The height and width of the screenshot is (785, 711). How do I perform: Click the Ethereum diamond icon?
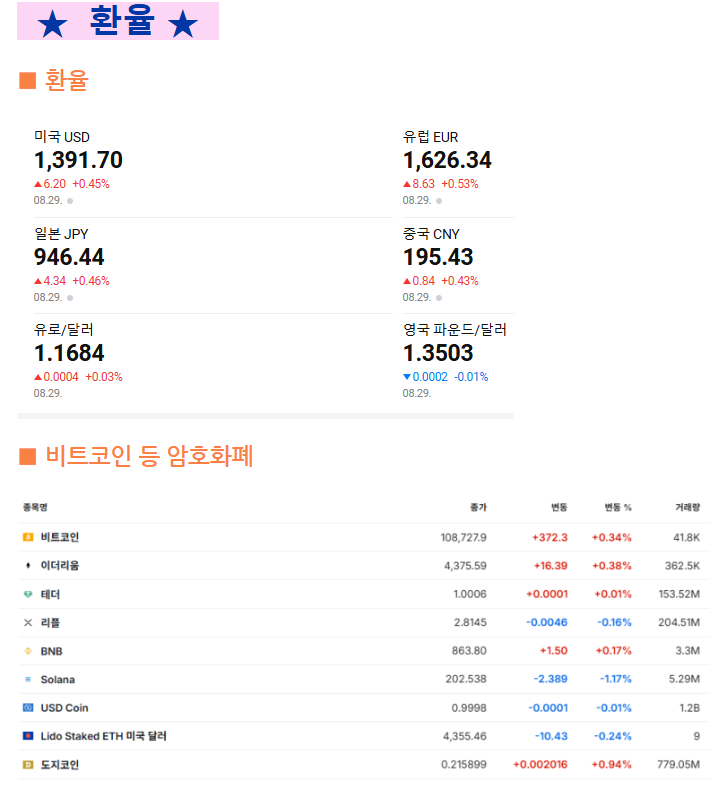[x=28, y=566]
